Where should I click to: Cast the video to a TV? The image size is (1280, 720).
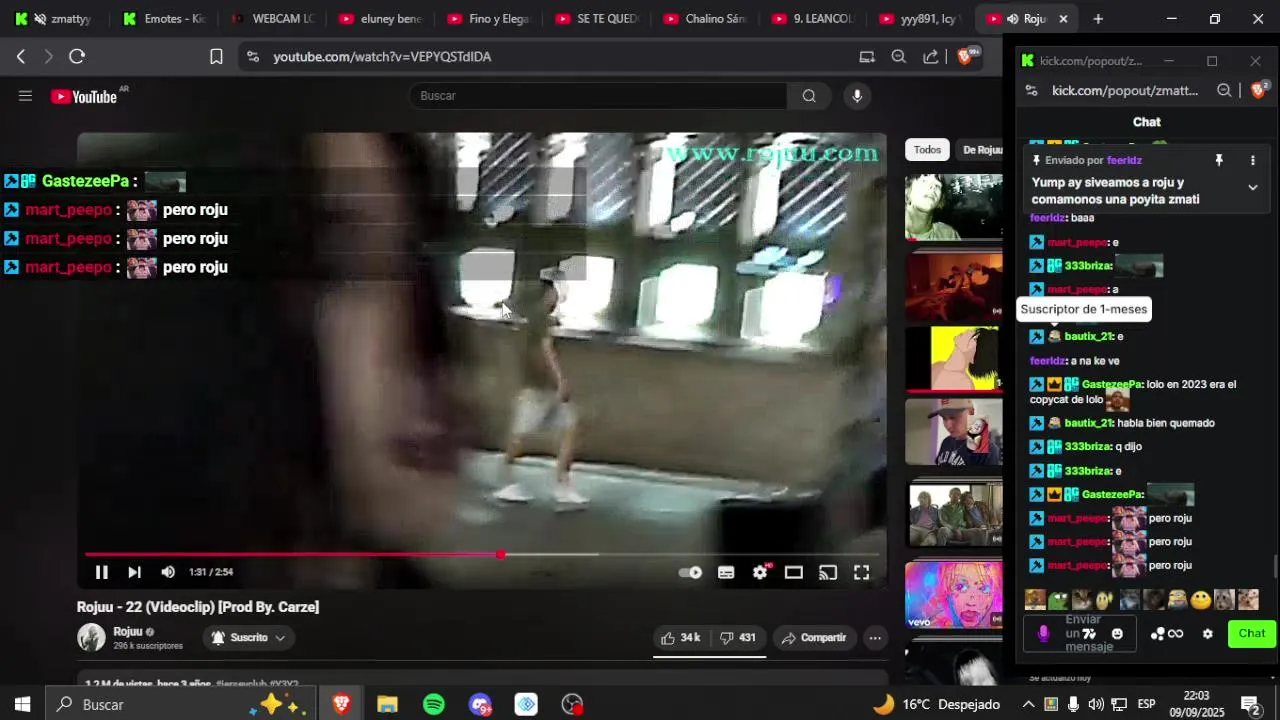(828, 572)
